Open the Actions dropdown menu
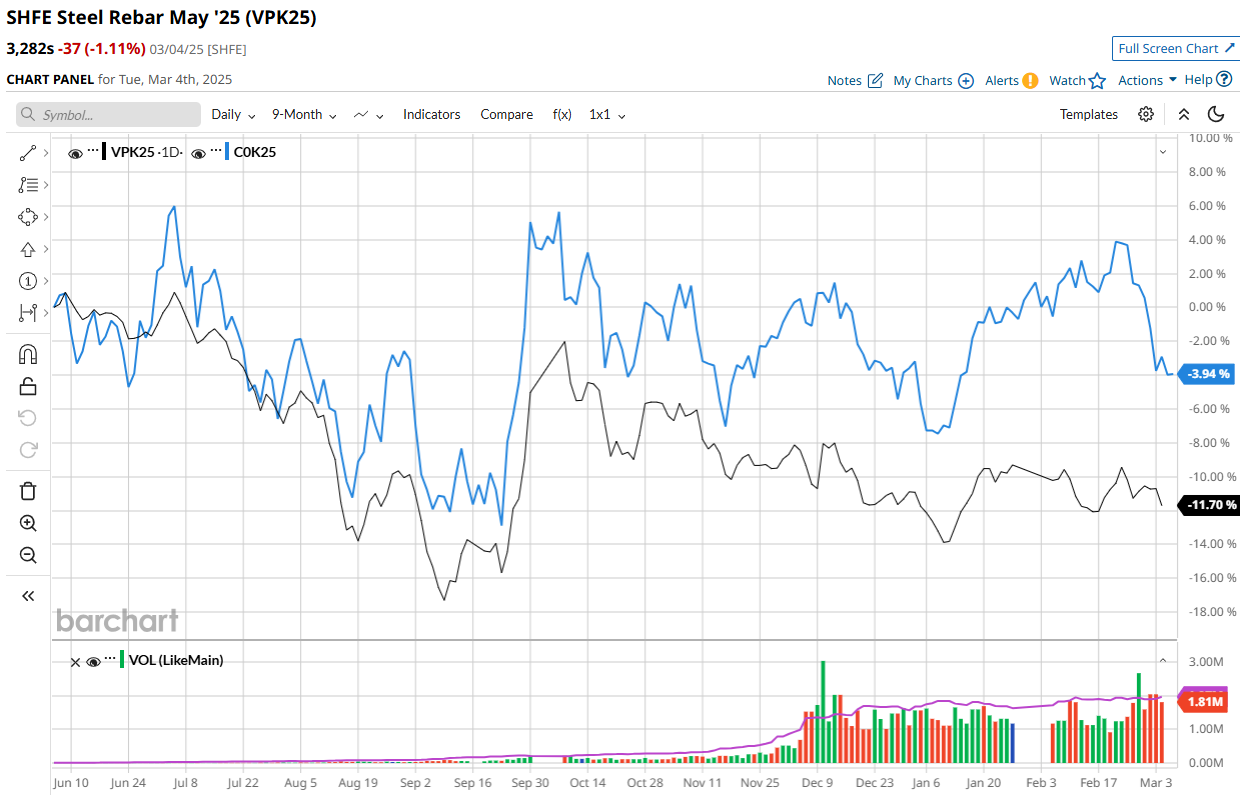The height and width of the screenshot is (795, 1240). (x=1147, y=80)
